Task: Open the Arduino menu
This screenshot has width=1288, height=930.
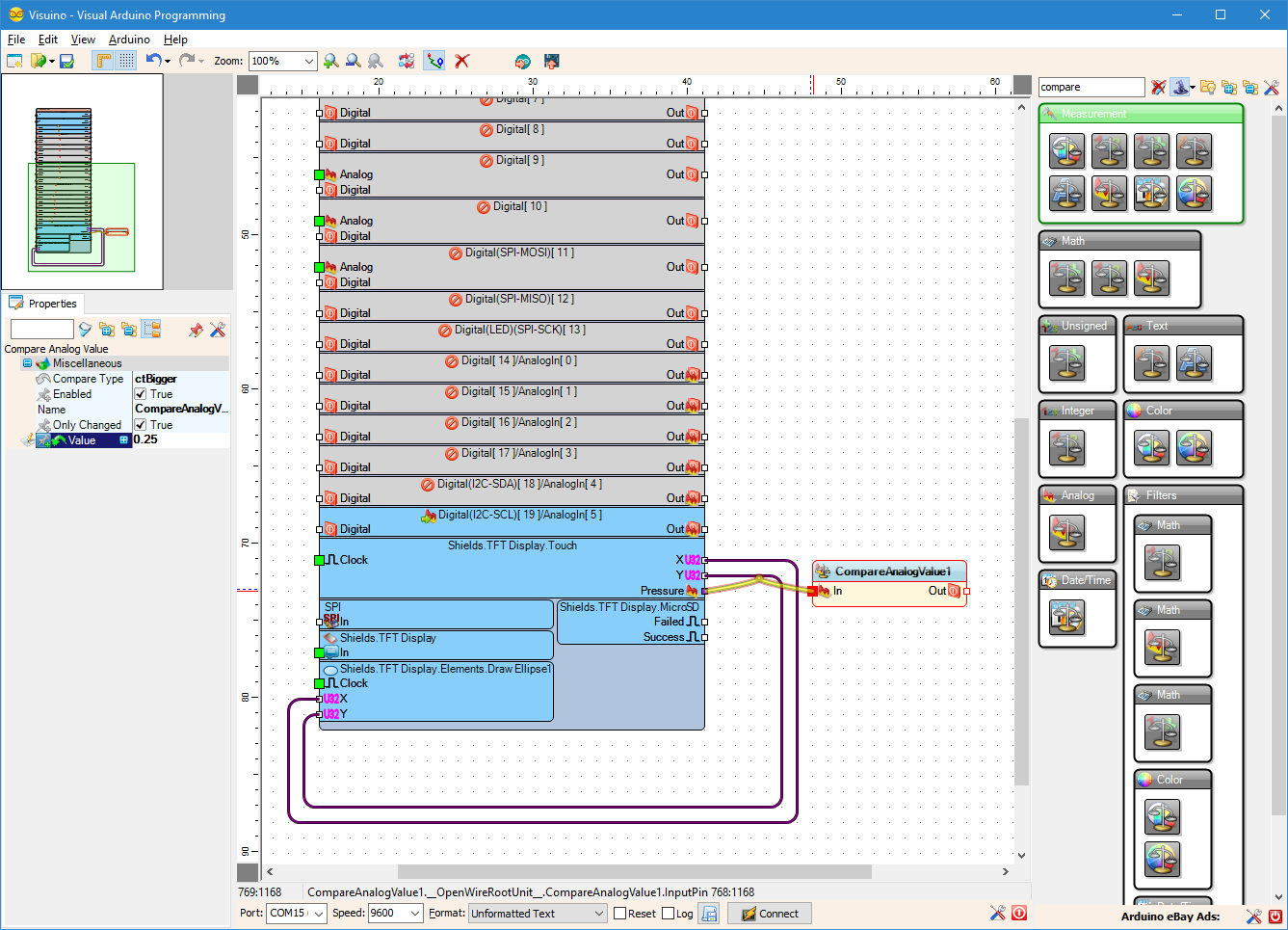Action: pyautogui.click(x=129, y=40)
